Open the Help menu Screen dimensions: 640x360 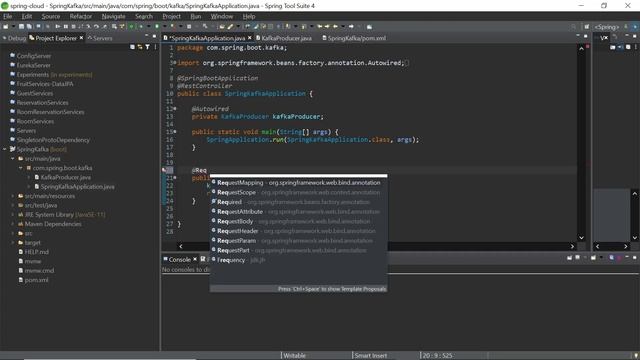coord(249,16)
